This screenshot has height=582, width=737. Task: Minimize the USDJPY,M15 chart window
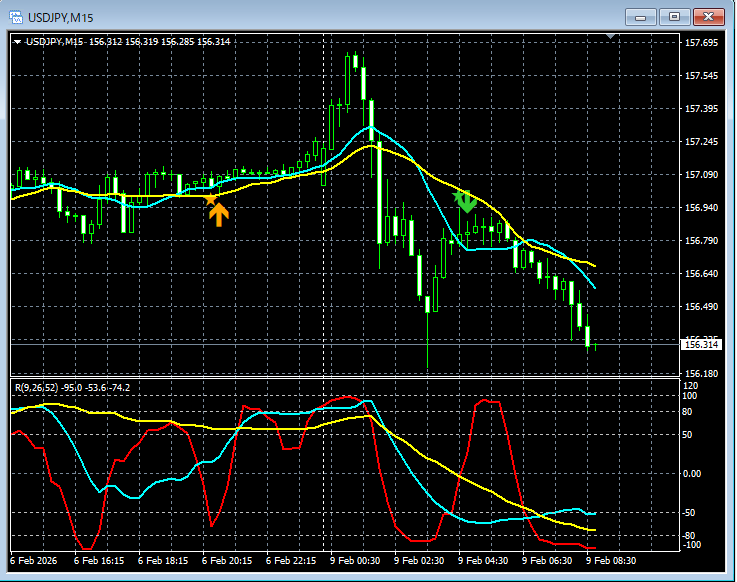tap(640, 17)
